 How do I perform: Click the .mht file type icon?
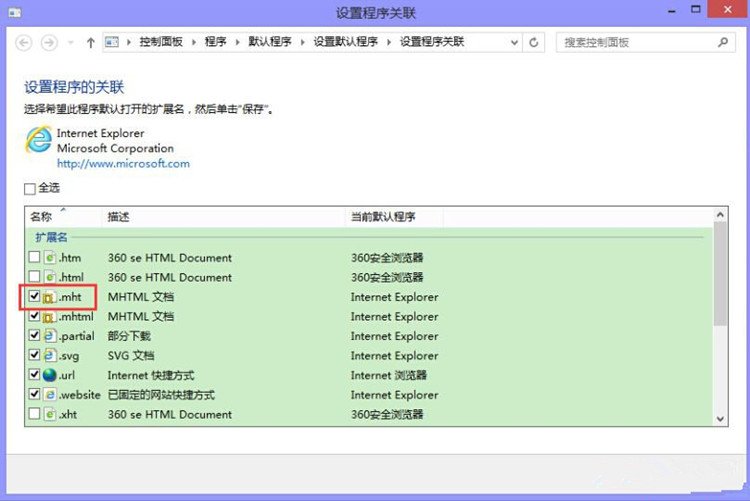tap(50, 297)
